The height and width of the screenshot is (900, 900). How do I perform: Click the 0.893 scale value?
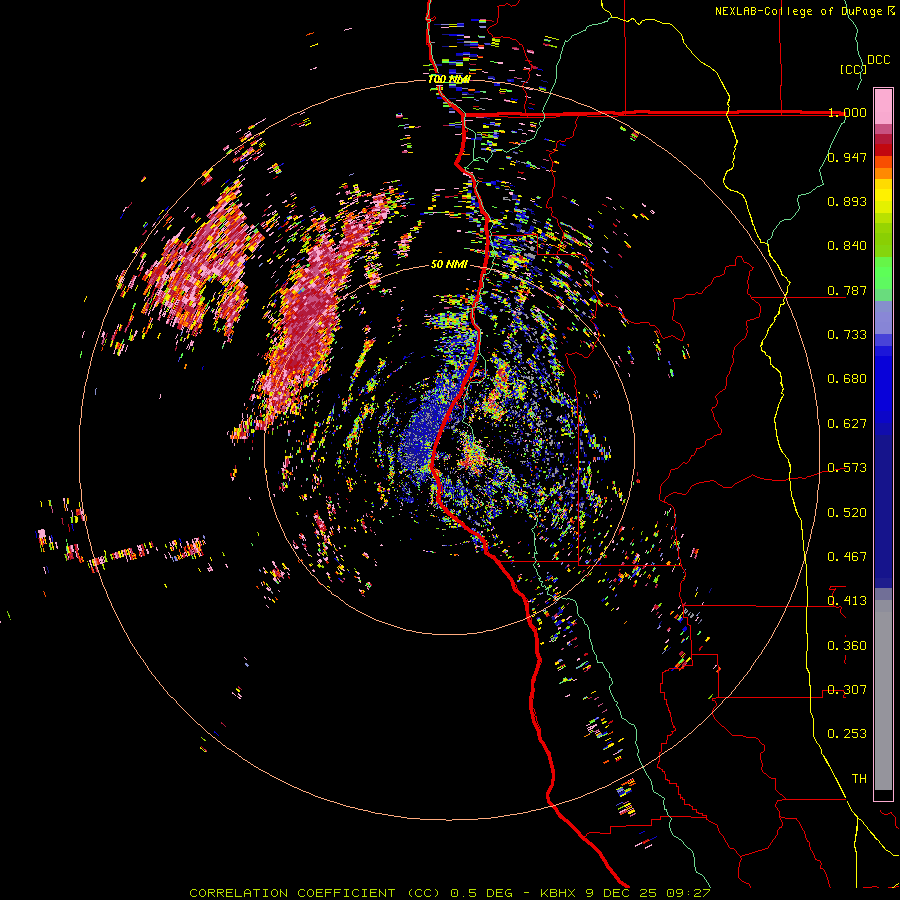tap(847, 201)
